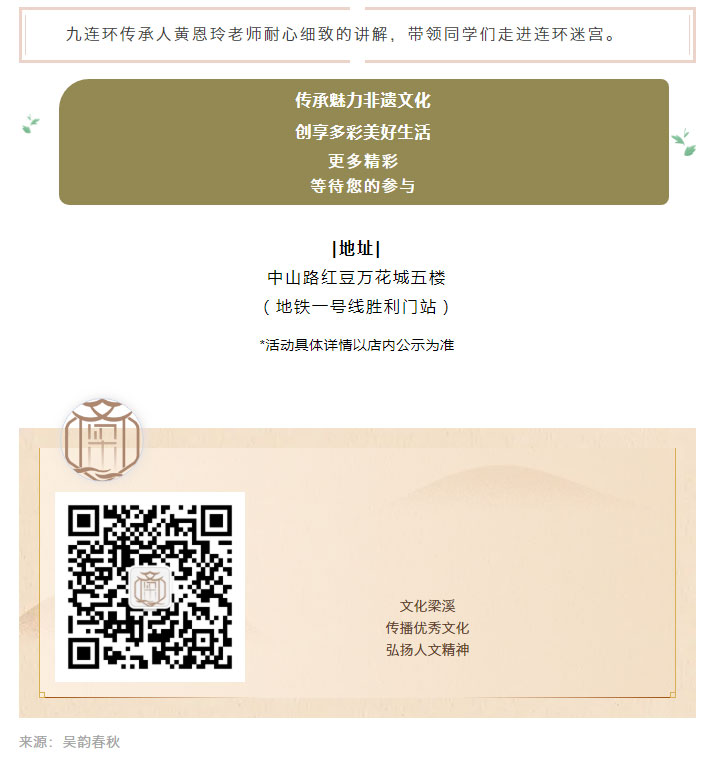This screenshot has width=714, height=759.
Task: Click the source label 吴韵春秋
Action: point(91,742)
